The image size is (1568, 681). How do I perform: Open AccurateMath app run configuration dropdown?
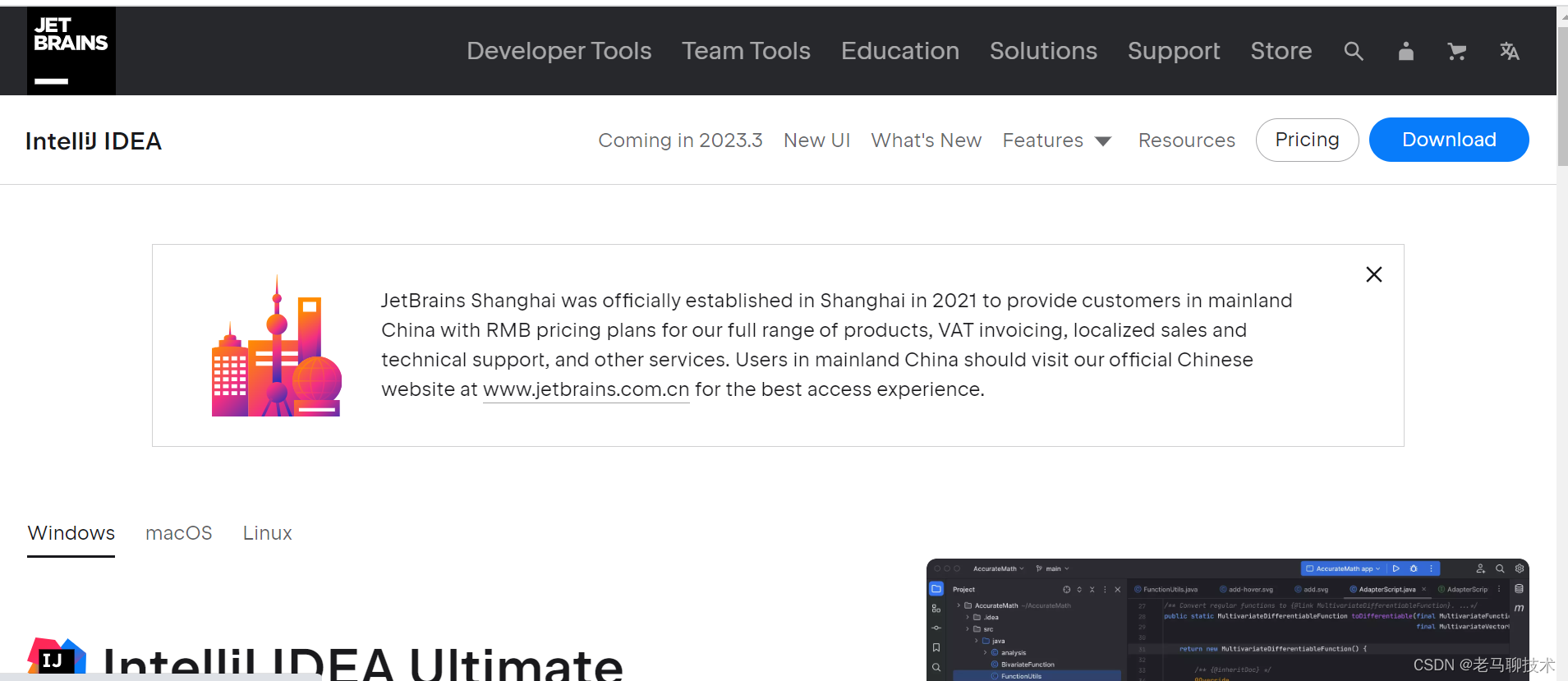point(1344,568)
